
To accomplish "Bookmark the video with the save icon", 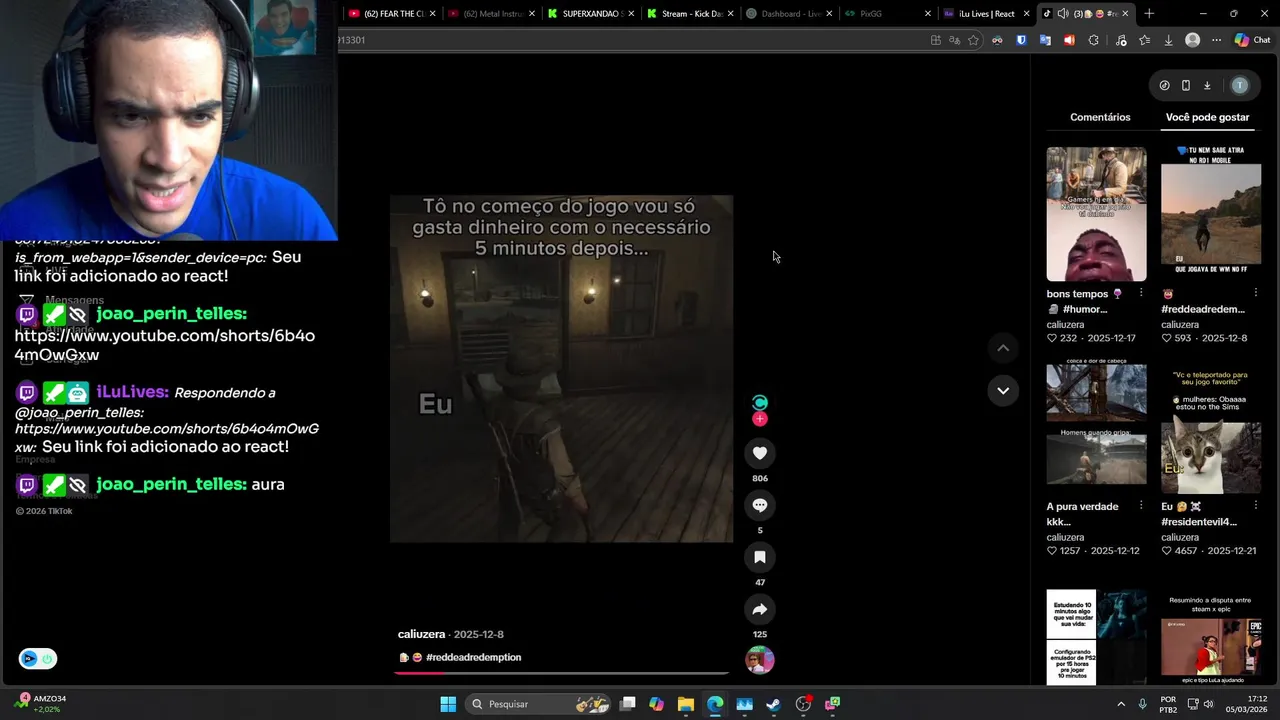I will point(760,557).
